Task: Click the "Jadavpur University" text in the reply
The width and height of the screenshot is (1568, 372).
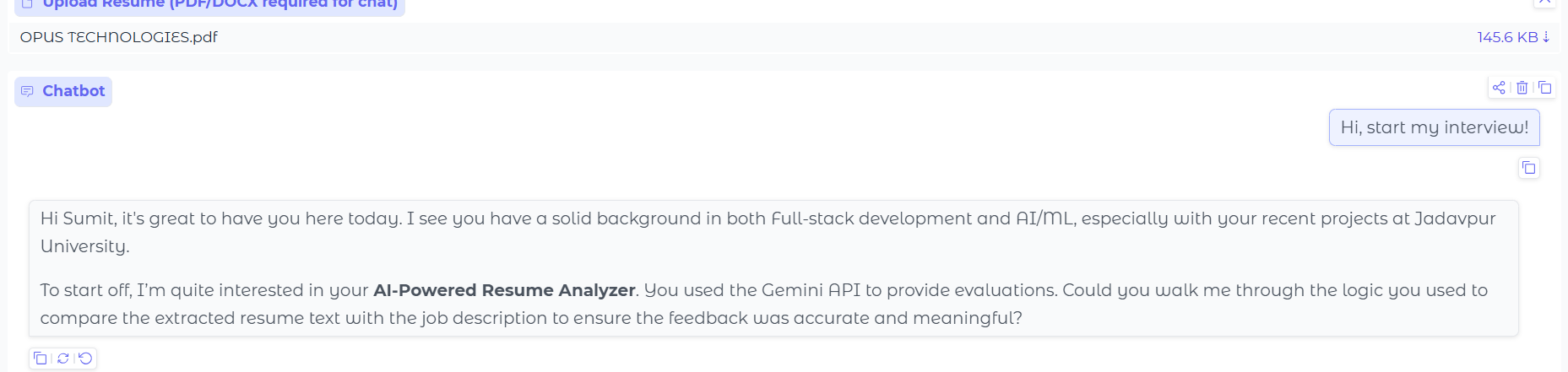Action: (1454, 219)
